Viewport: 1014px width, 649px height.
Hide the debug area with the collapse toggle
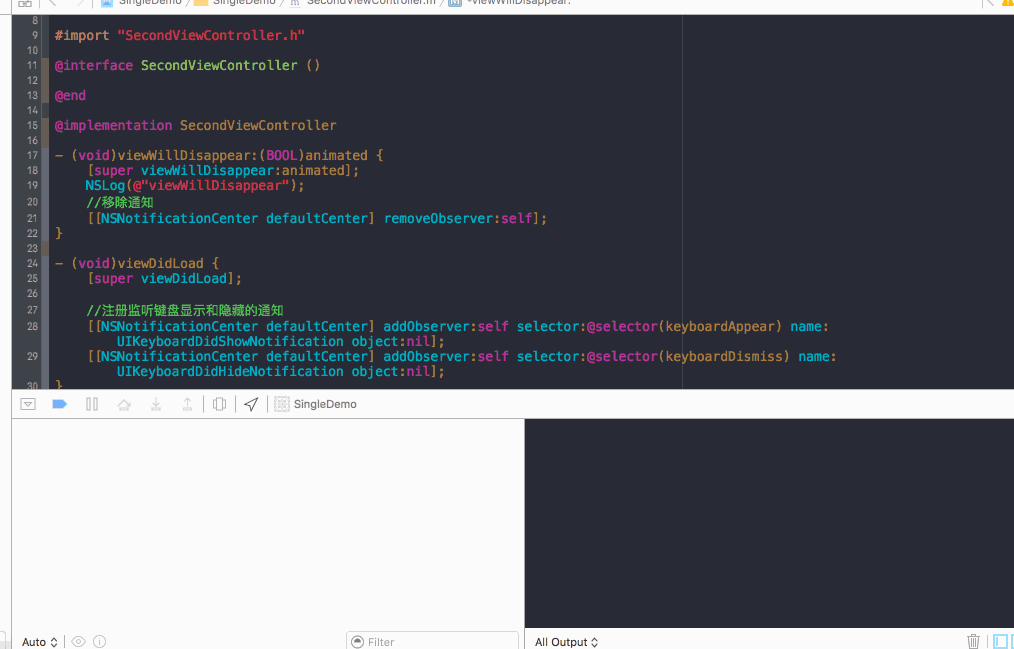coord(28,404)
